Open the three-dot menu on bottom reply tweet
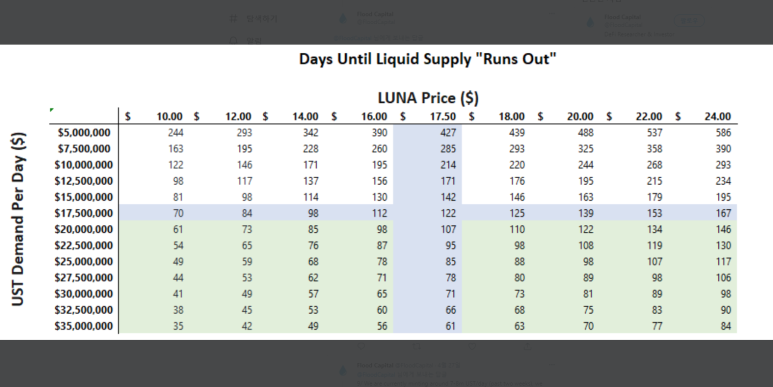 [552, 365]
